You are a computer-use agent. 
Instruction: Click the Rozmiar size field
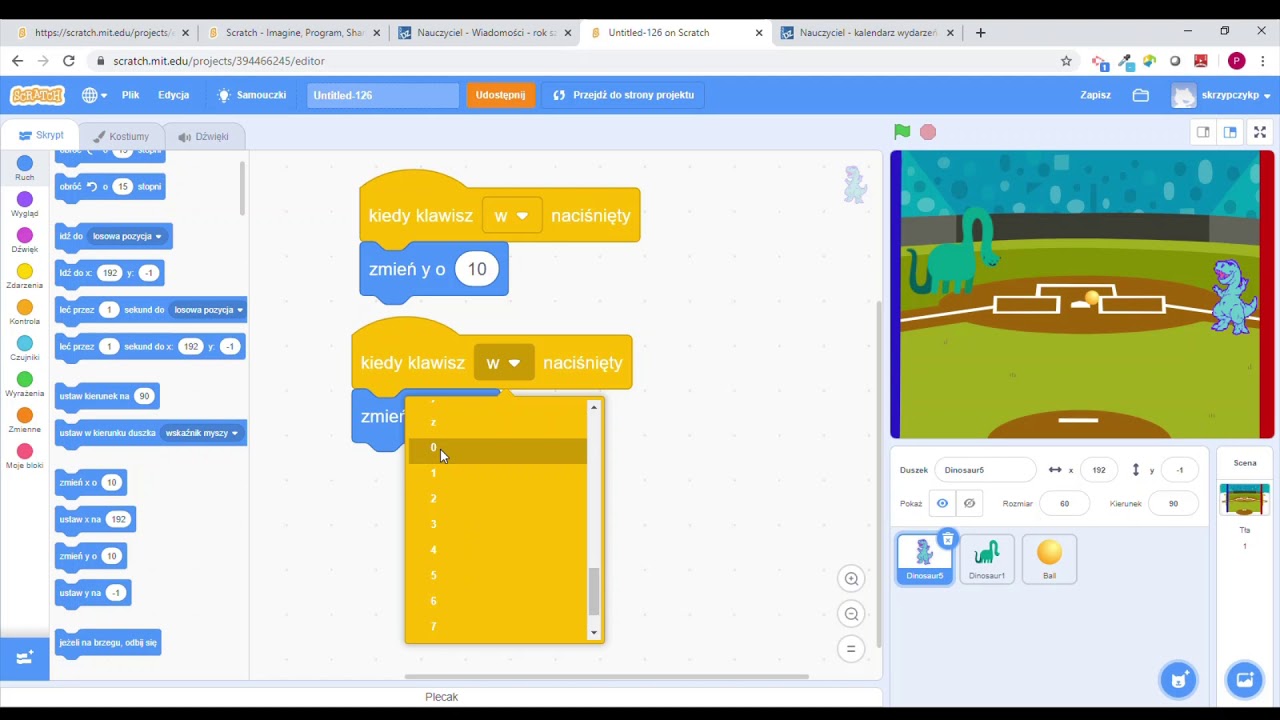click(x=1064, y=503)
